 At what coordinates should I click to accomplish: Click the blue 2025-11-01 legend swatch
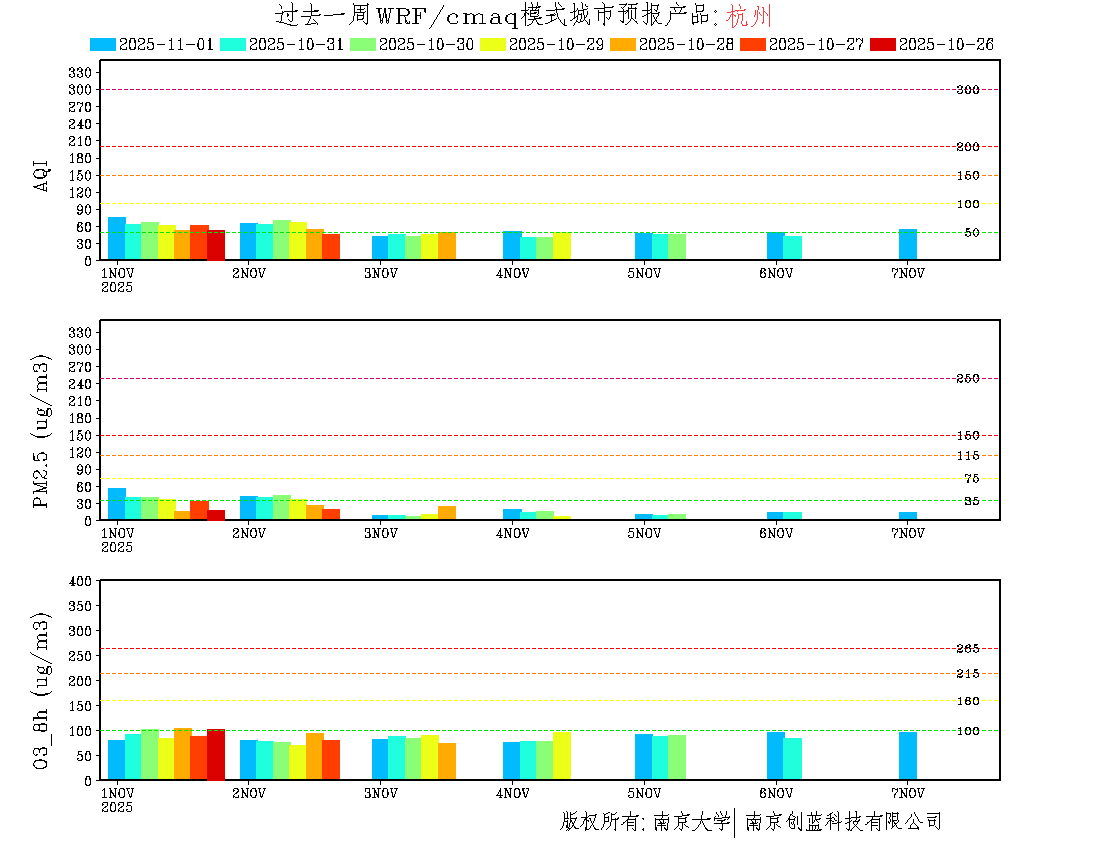[103, 44]
